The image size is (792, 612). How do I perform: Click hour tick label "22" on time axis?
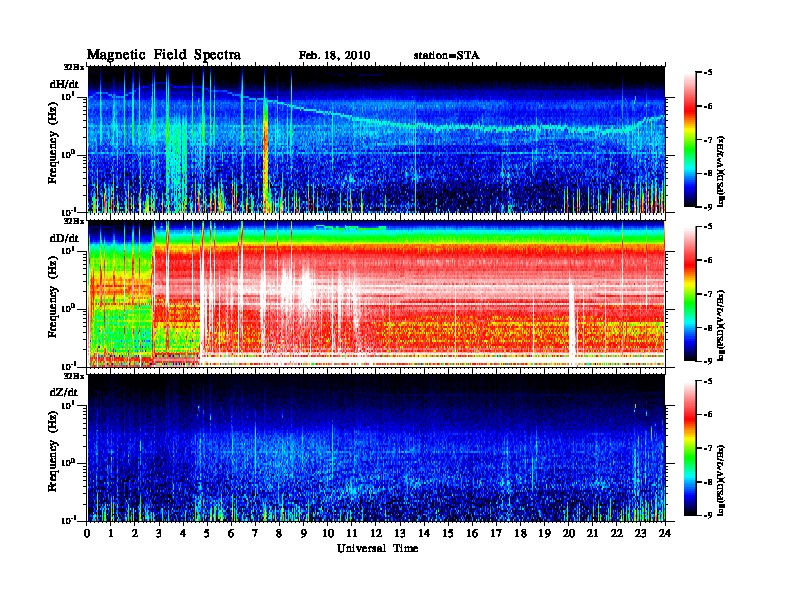pos(617,533)
